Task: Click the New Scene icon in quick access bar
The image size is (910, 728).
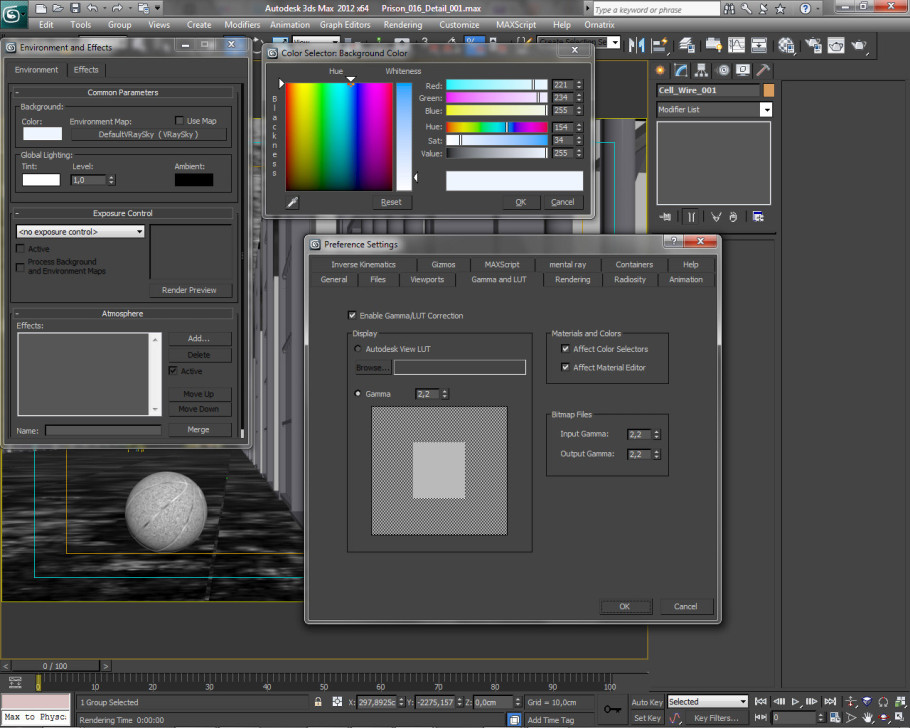Action: (41, 8)
